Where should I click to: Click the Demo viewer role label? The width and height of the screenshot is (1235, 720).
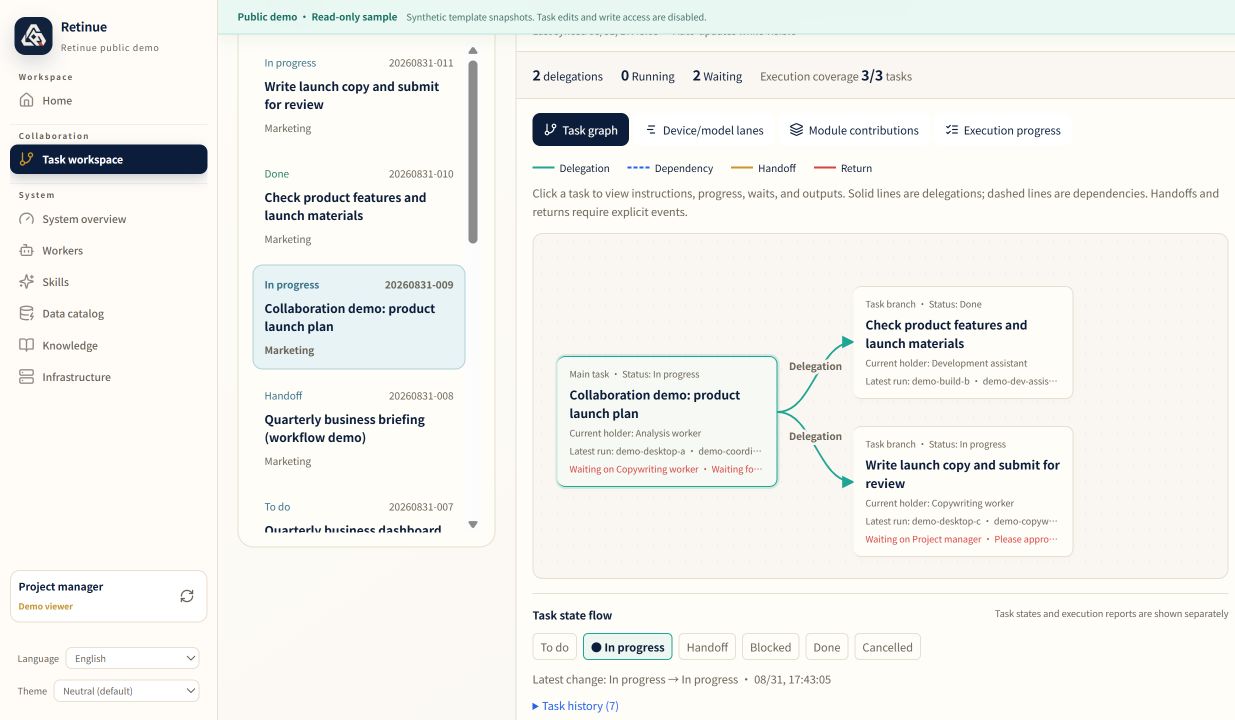click(x=46, y=606)
